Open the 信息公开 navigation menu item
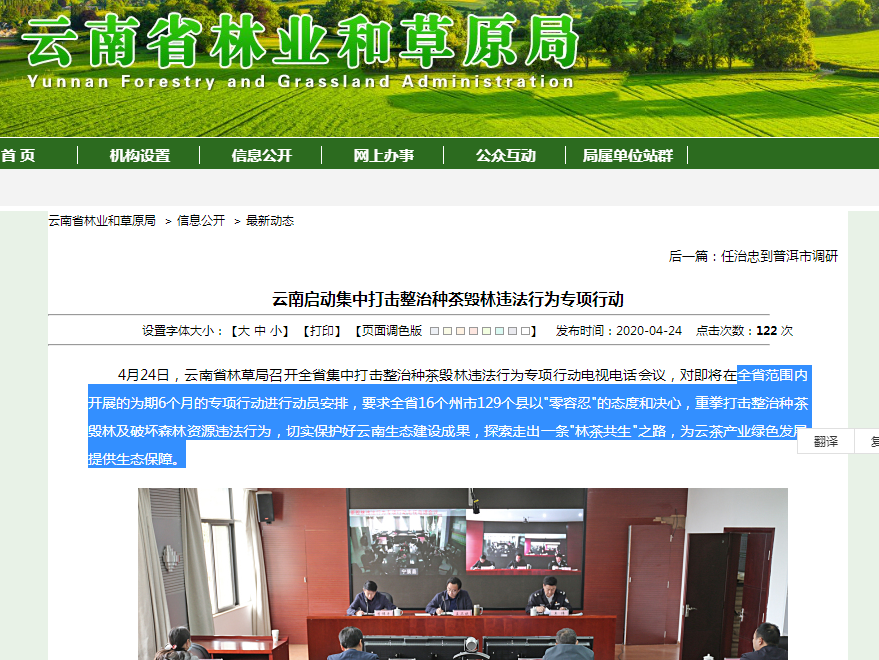Image resolution: width=879 pixels, height=660 pixels. pos(262,155)
